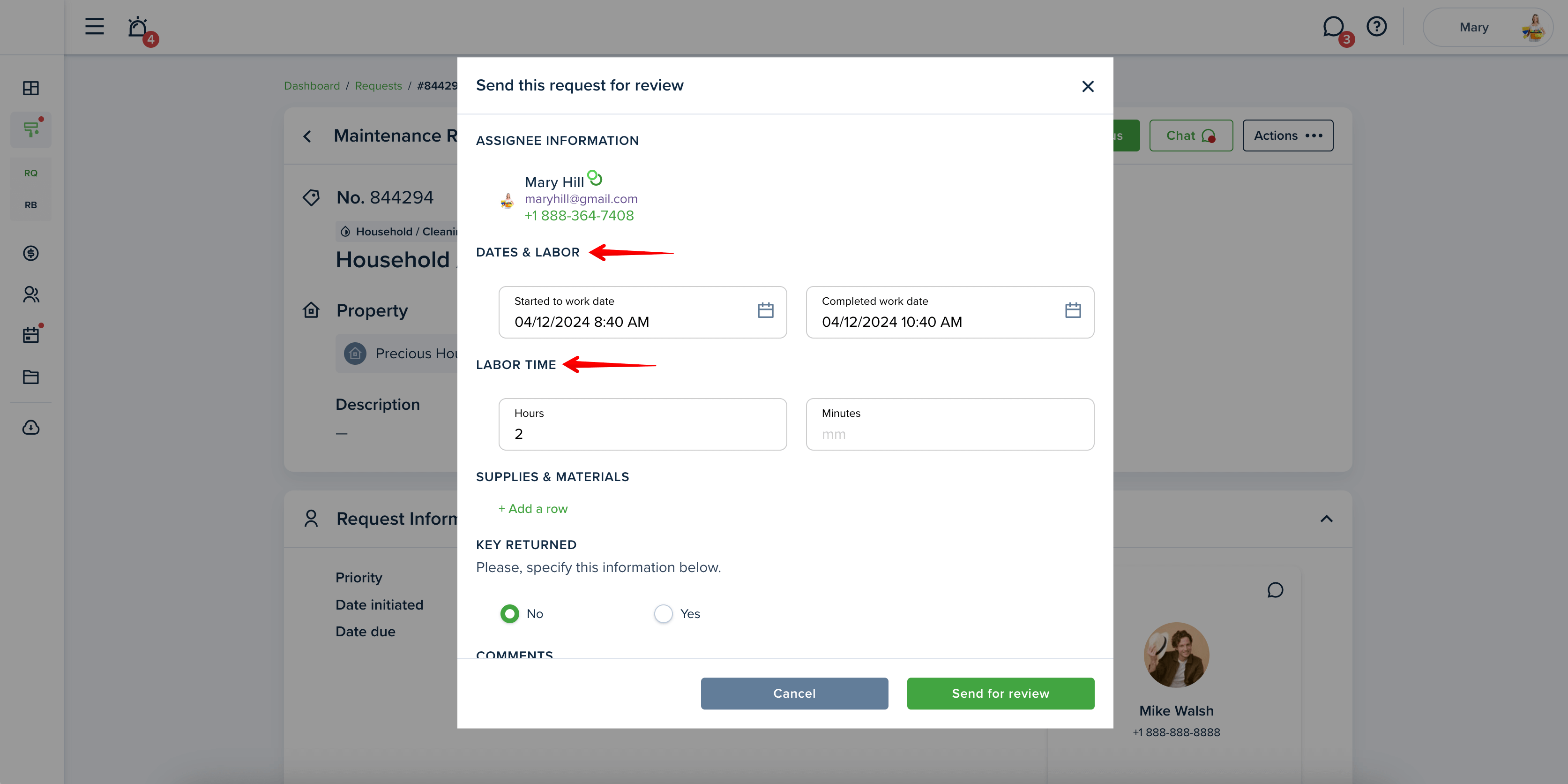
Task: Click the Send for review button
Action: click(1000, 693)
